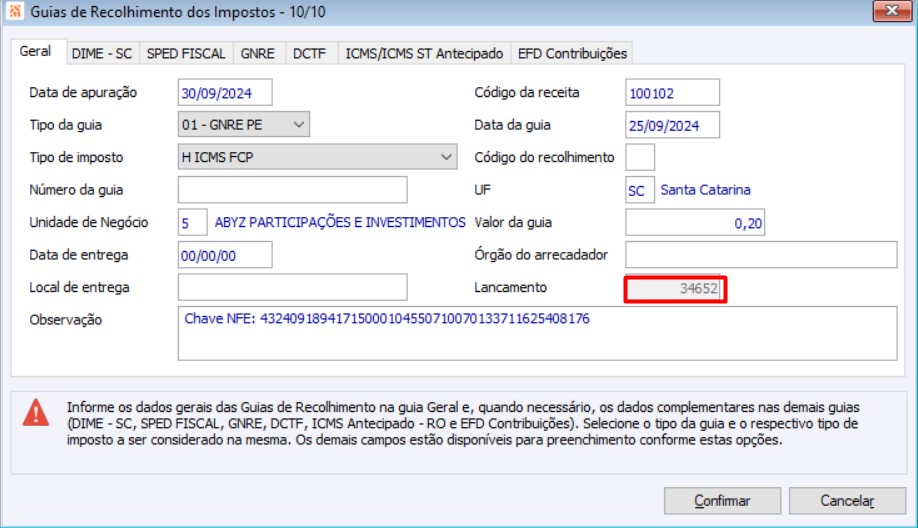Click the Órgão do arrecadador label

click(x=541, y=255)
